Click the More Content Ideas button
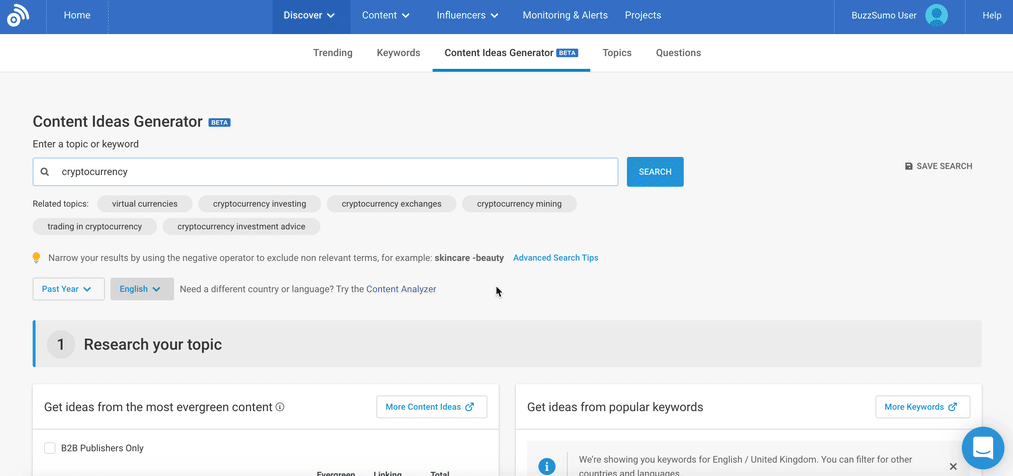Image resolution: width=1013 pixels, height=476 pixels. click(431, 407)
